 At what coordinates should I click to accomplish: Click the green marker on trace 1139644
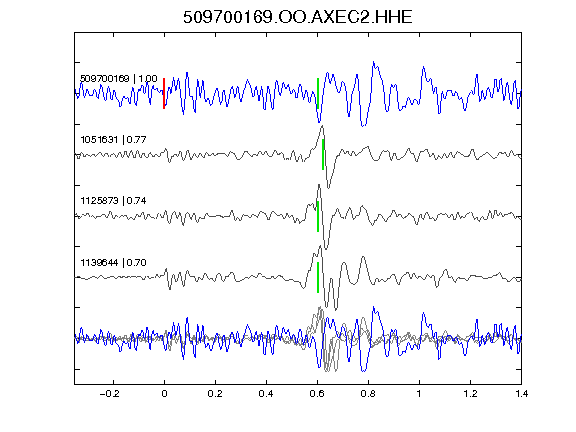318,277
